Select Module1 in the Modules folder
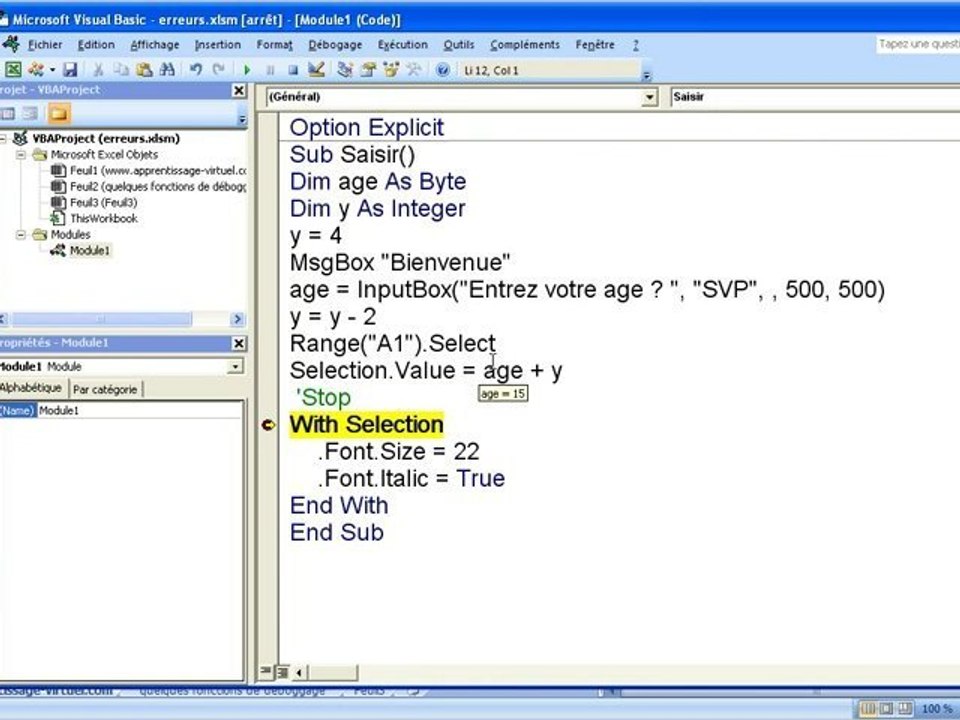The height and width of the screenshot is (720, 960). (x=80, y=250)
